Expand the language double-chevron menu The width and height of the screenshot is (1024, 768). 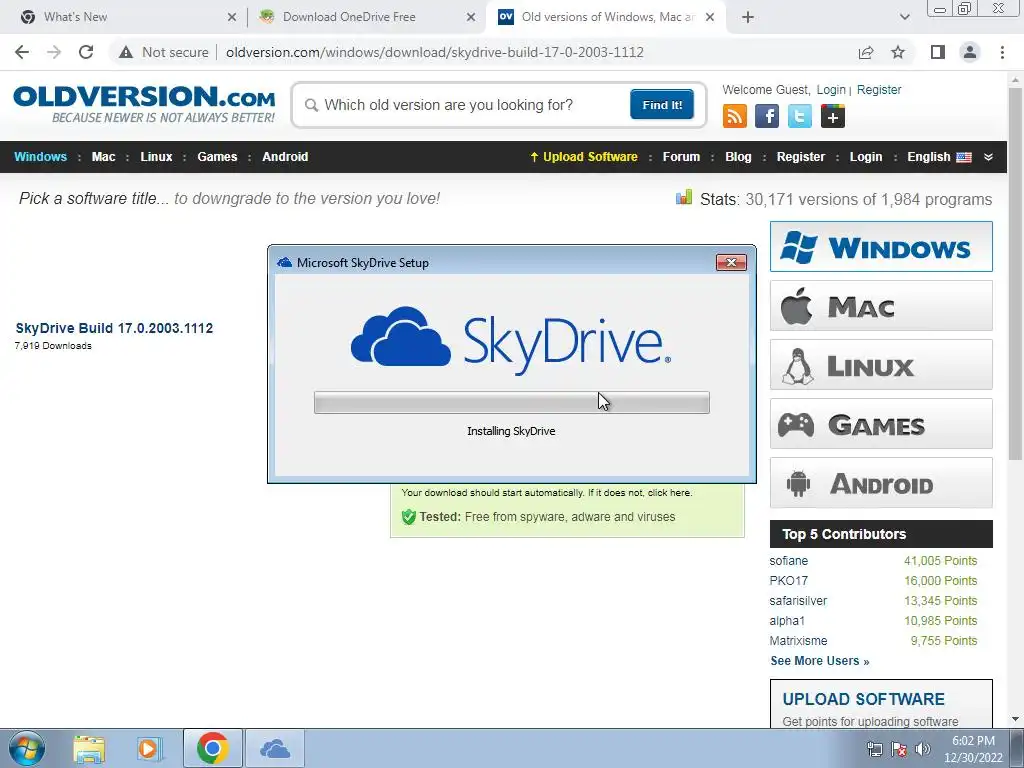(x=988, y=157)
